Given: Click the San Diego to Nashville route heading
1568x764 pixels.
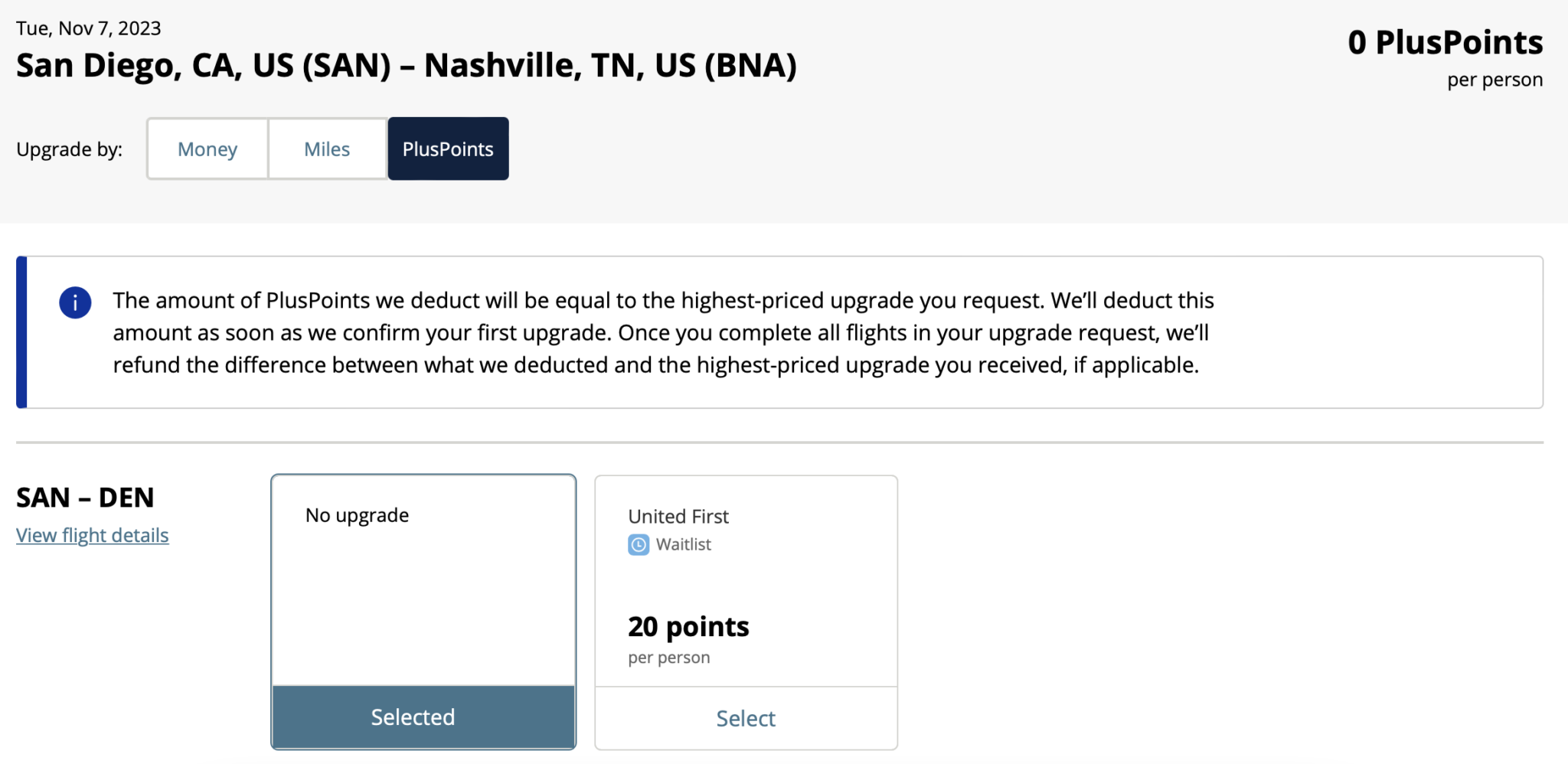Looking at the screenshot, I should pos(406,66).
